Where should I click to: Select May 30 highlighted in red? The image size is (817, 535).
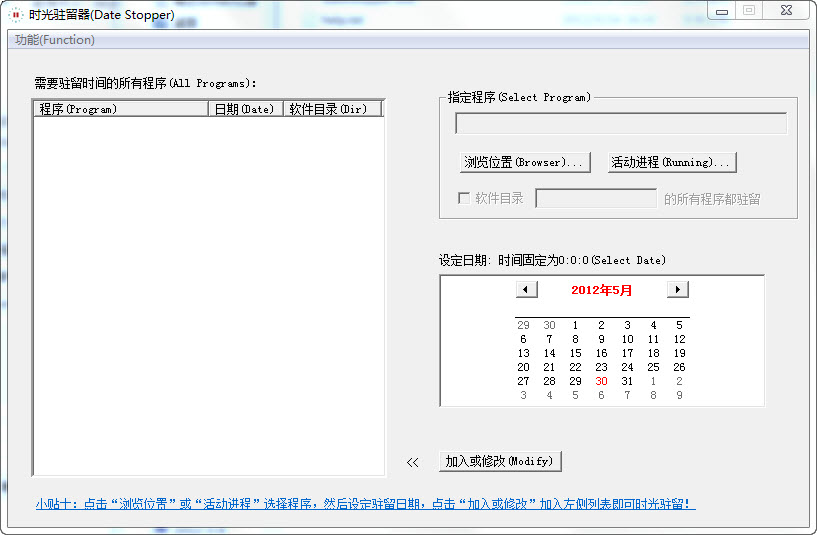tap(601, 381)
